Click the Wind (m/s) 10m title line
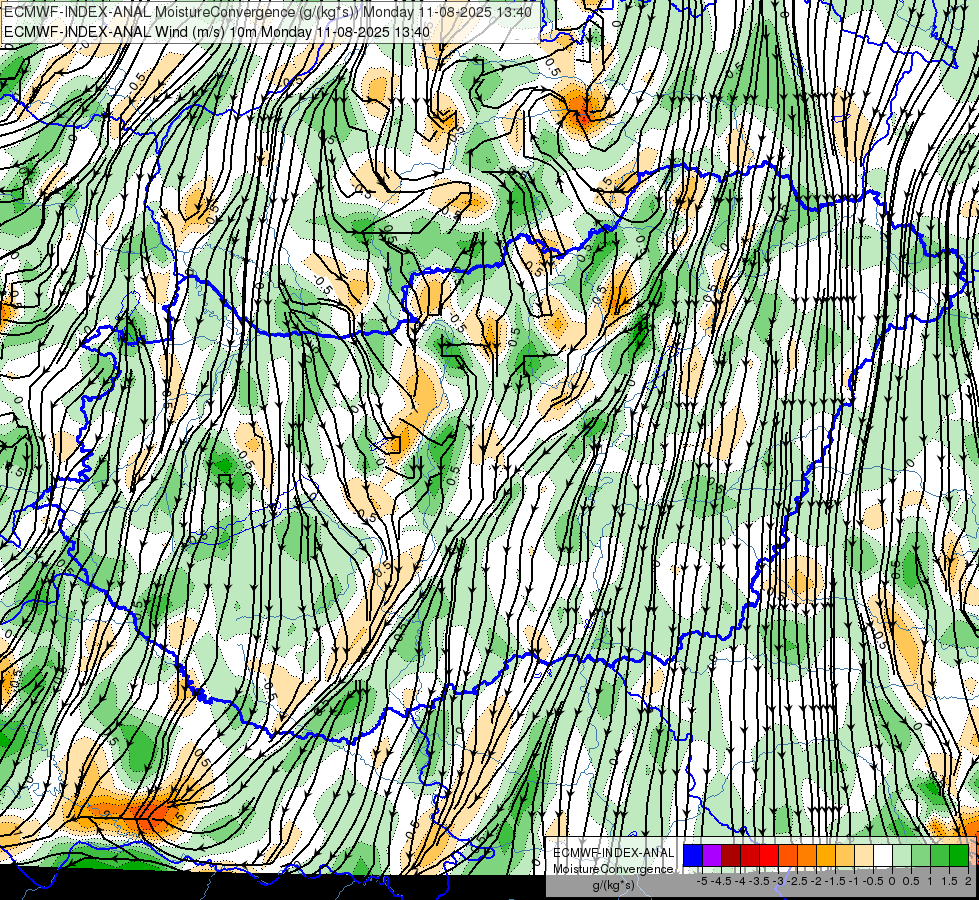 click(217, 32)
